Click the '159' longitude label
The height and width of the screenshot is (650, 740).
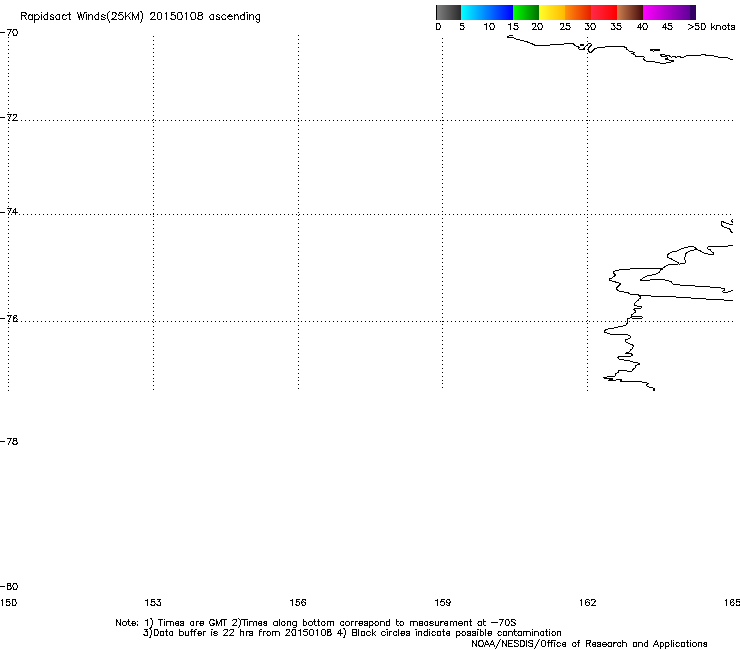coord(443,602)
